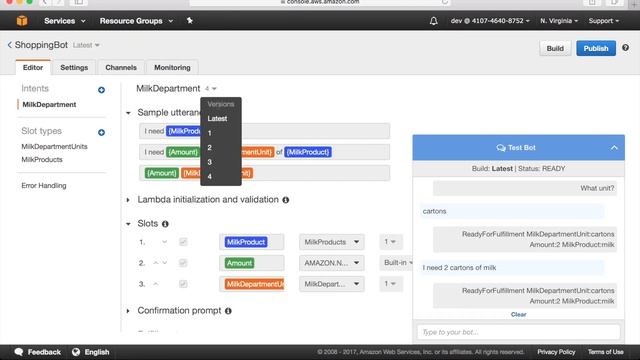Screen dimensions: 640x360
Task: Clear the Test Bot conversation
Action: pos(518,314)
